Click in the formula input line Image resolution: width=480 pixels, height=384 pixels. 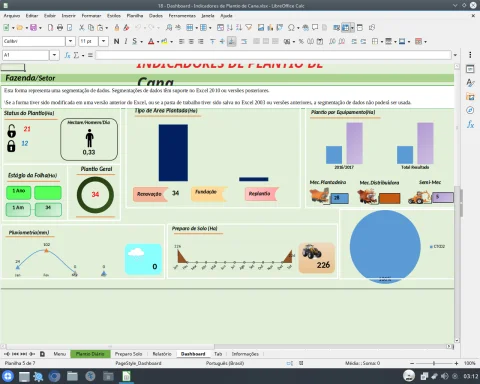273,55
